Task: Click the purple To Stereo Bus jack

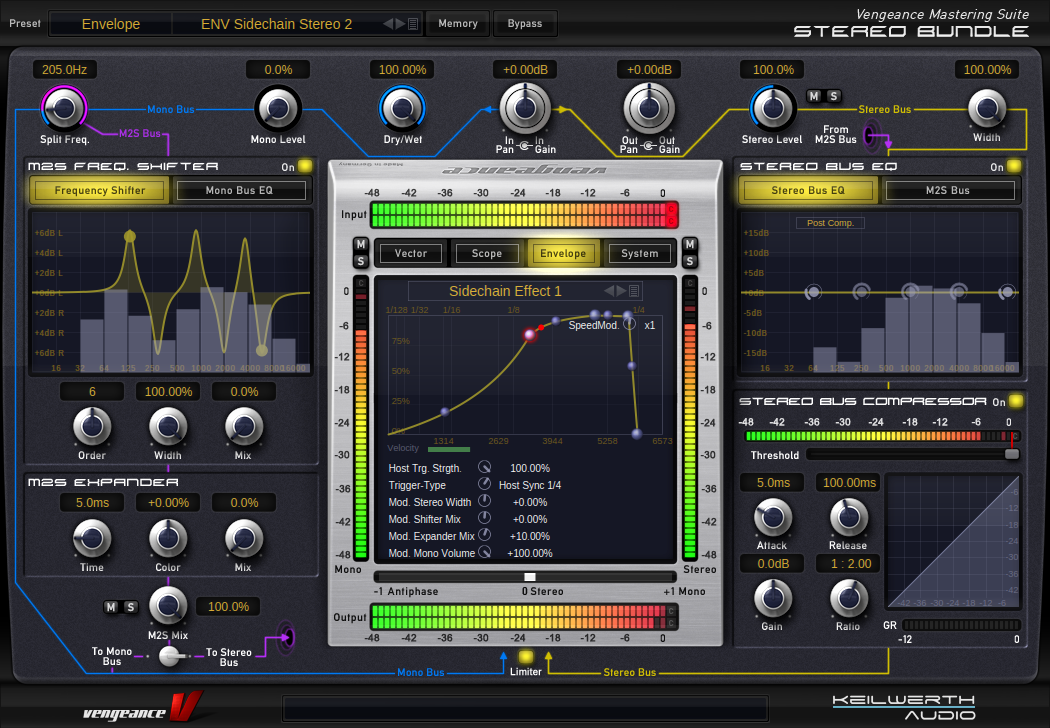Action: (286, 637)
